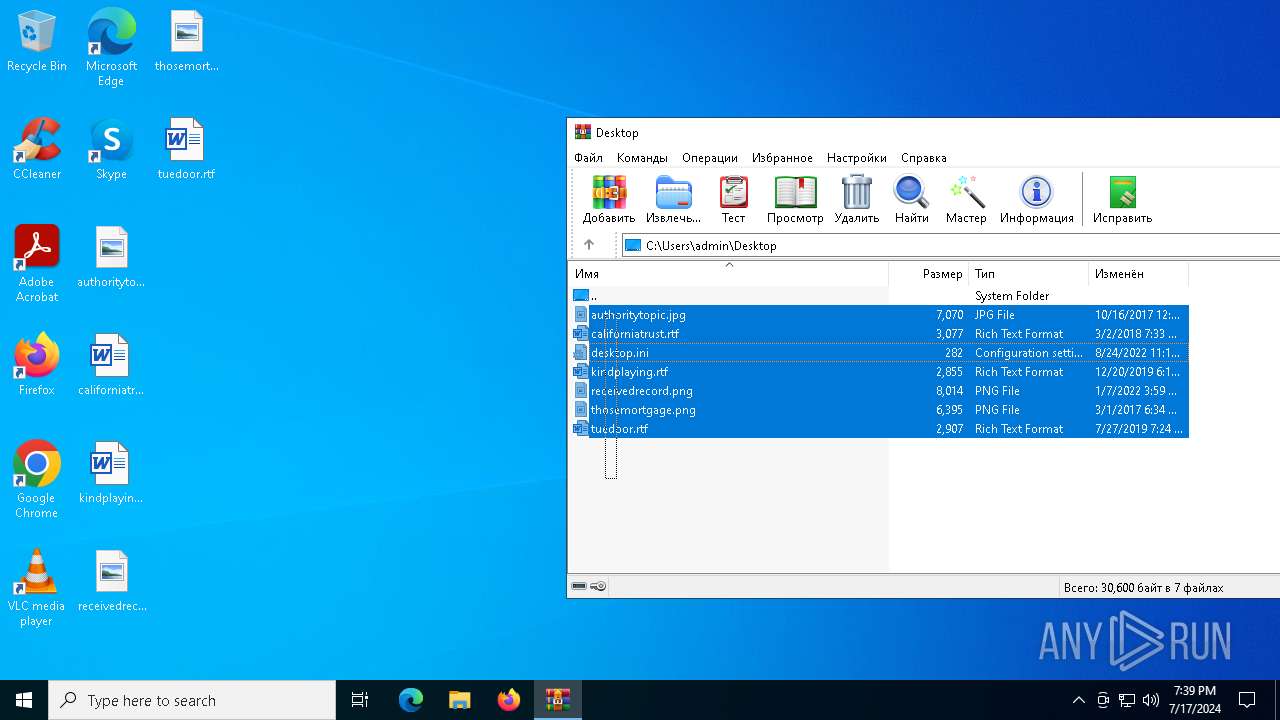Click the WinRAR taskbar button
Viewport: 1280px width, 720px height.
[557, 700]
